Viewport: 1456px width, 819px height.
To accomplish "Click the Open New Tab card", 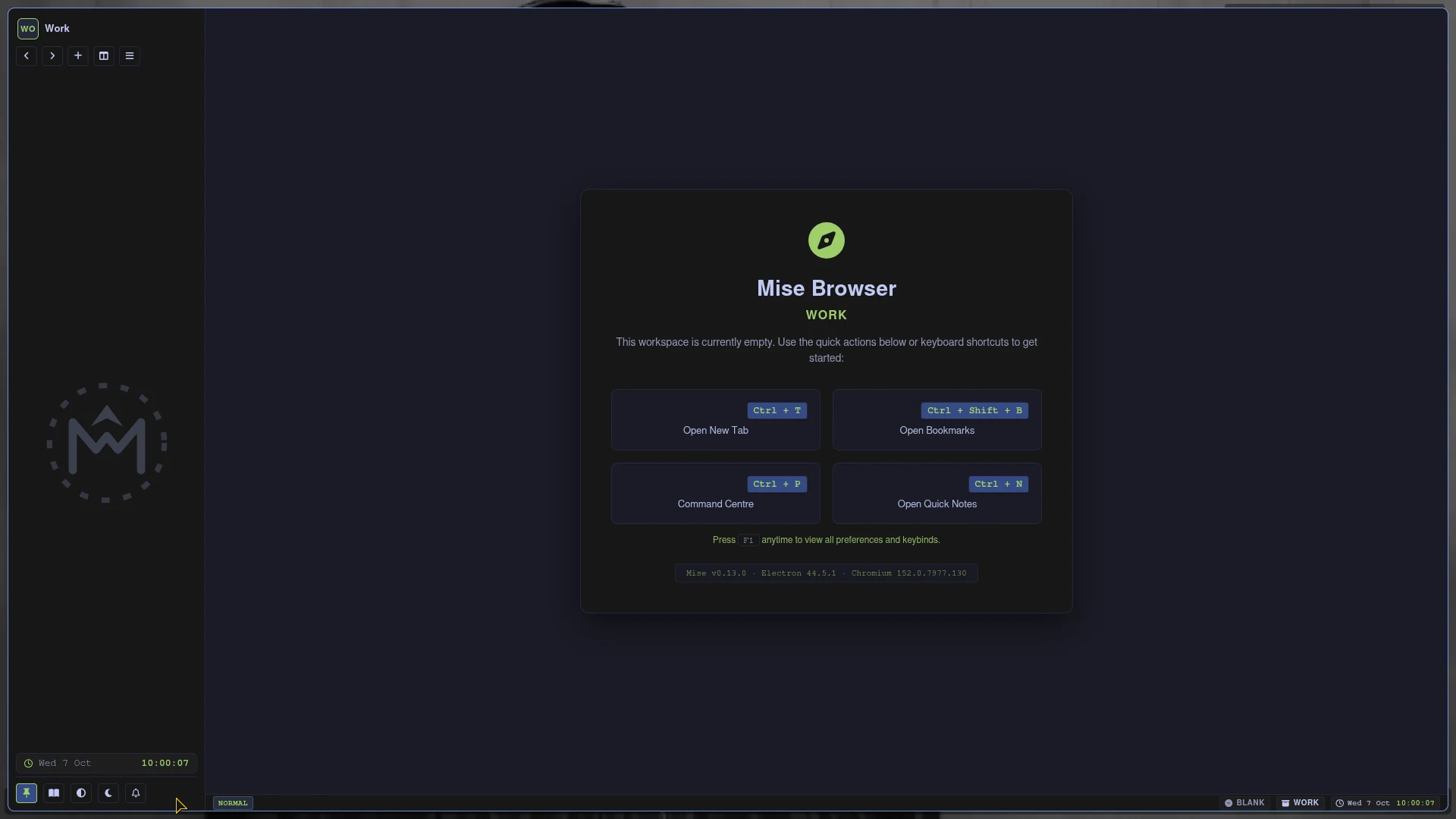I will (x=716, y=420).
